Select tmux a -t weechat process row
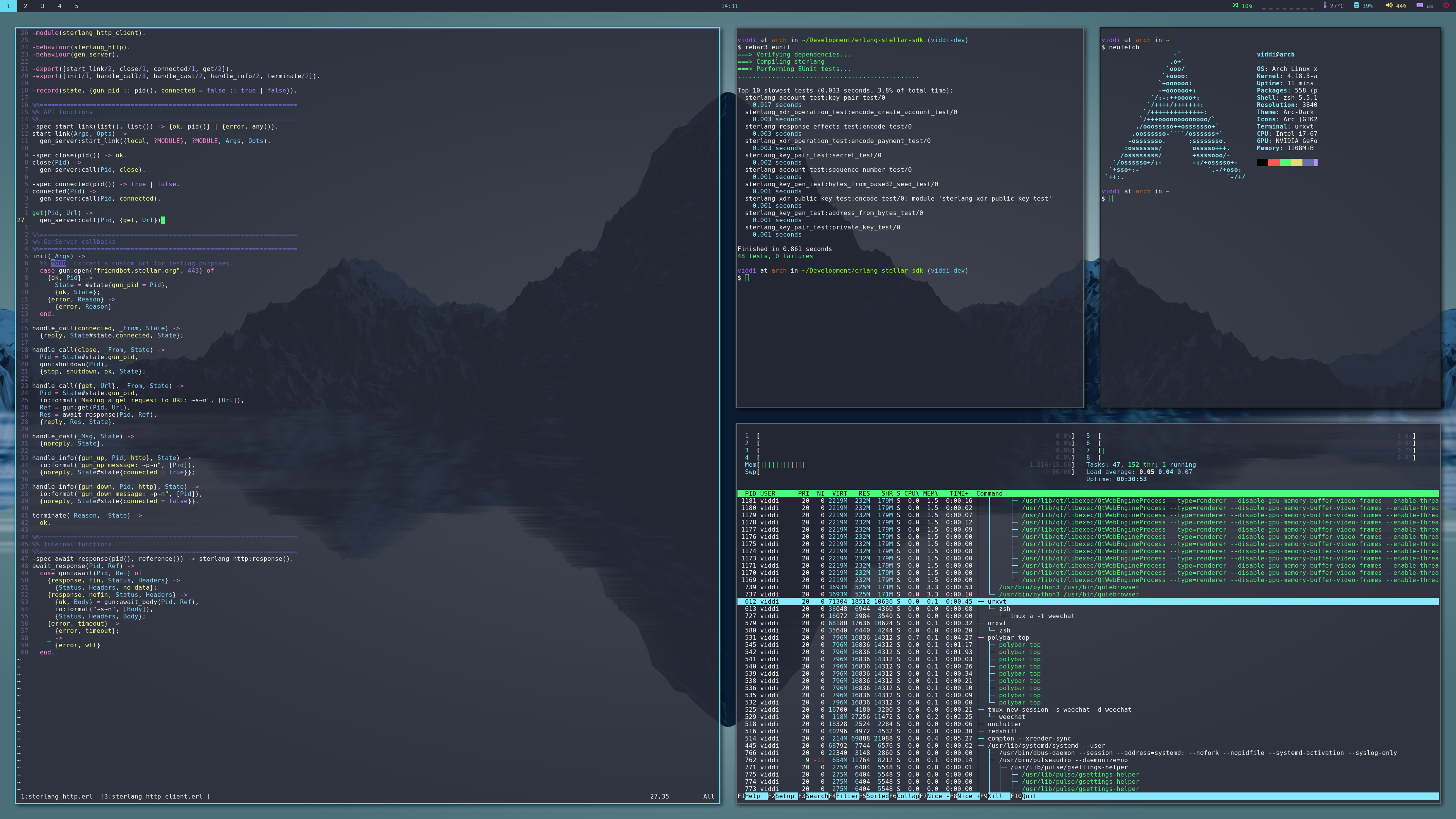This screenshot has width=1456, height=819. pos(1087,616)
